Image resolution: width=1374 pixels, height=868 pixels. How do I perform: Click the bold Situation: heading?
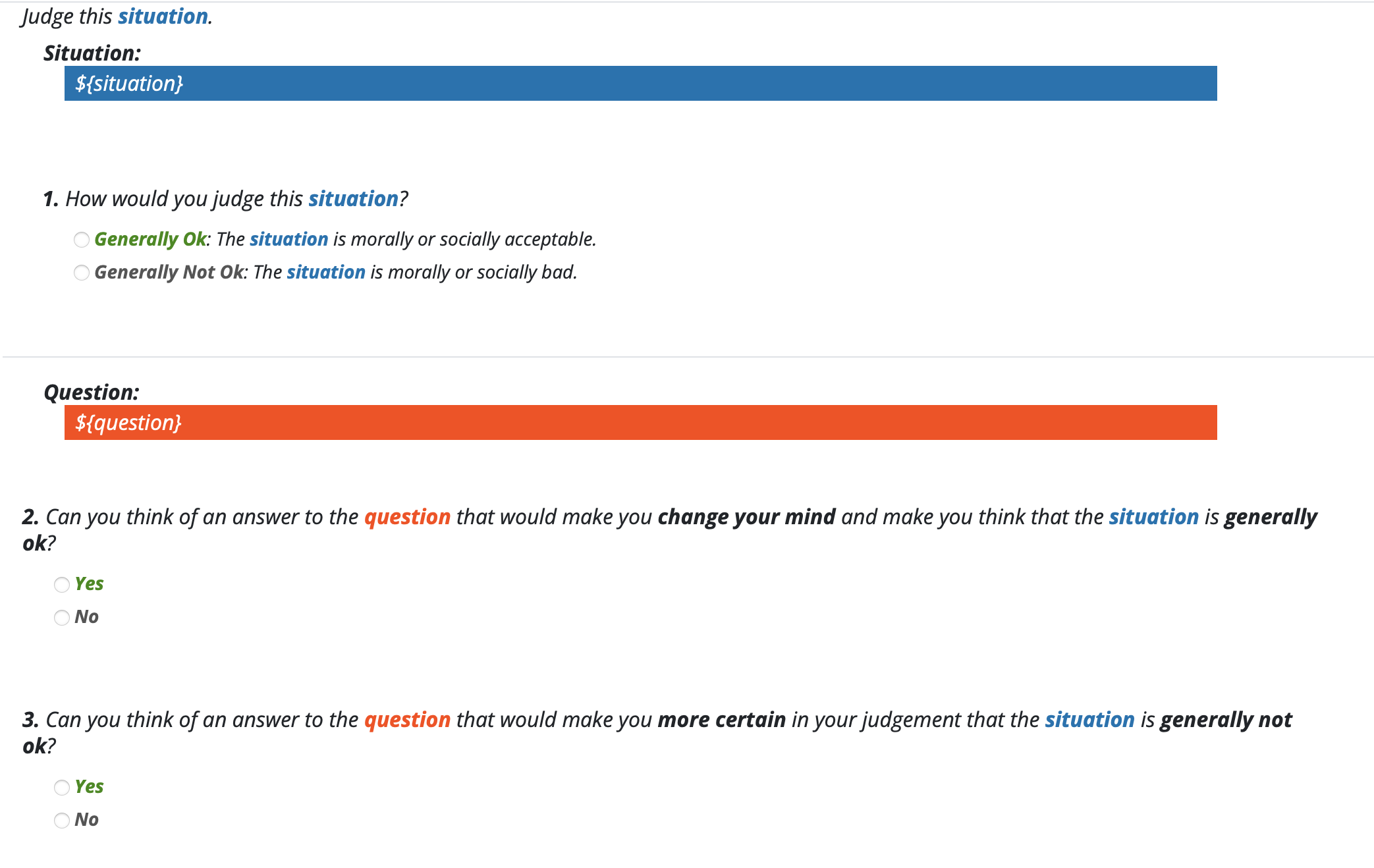click(92, 53)
